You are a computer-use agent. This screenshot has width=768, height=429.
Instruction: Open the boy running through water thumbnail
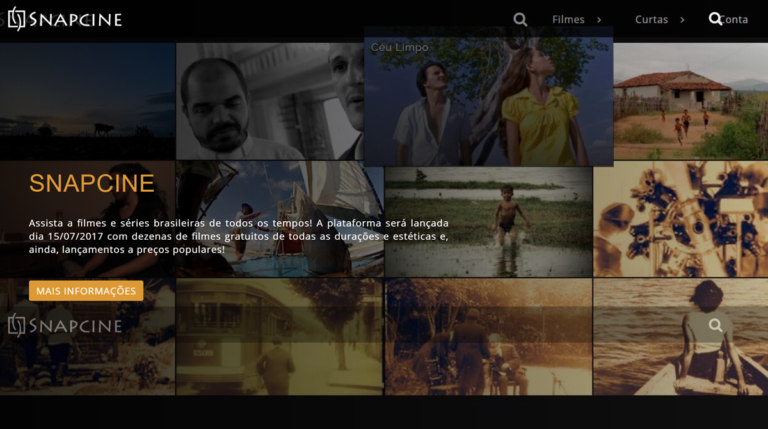pos(489,222)
